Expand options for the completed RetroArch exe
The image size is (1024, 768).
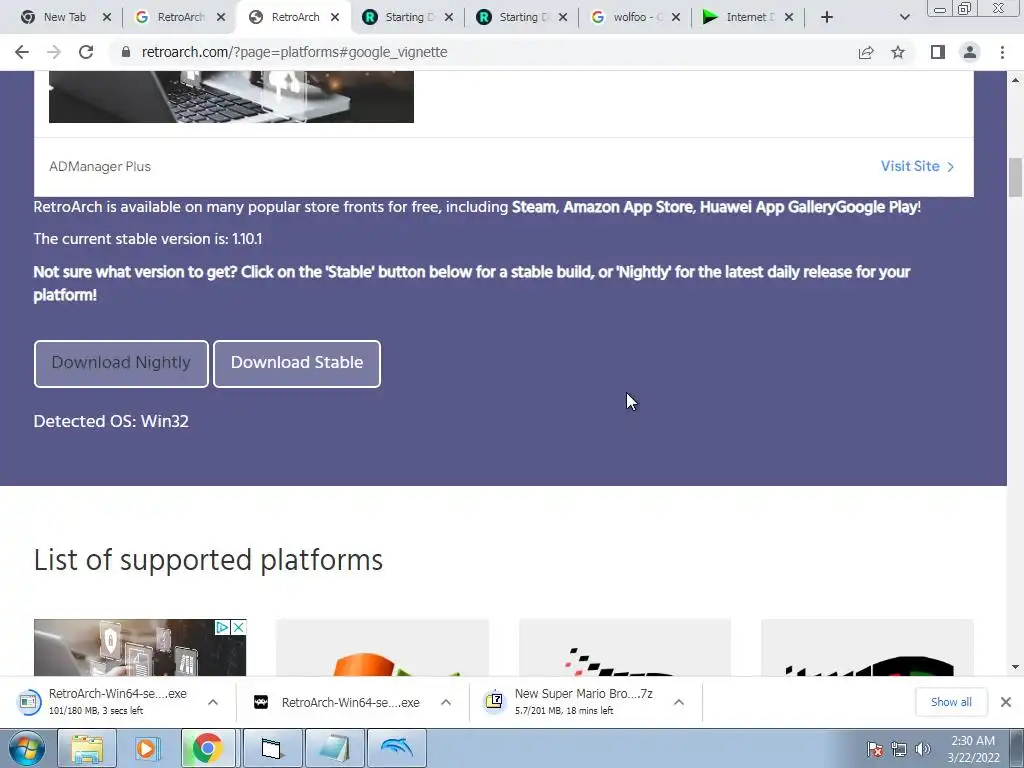pyautogui.click(x=446, y=702)
